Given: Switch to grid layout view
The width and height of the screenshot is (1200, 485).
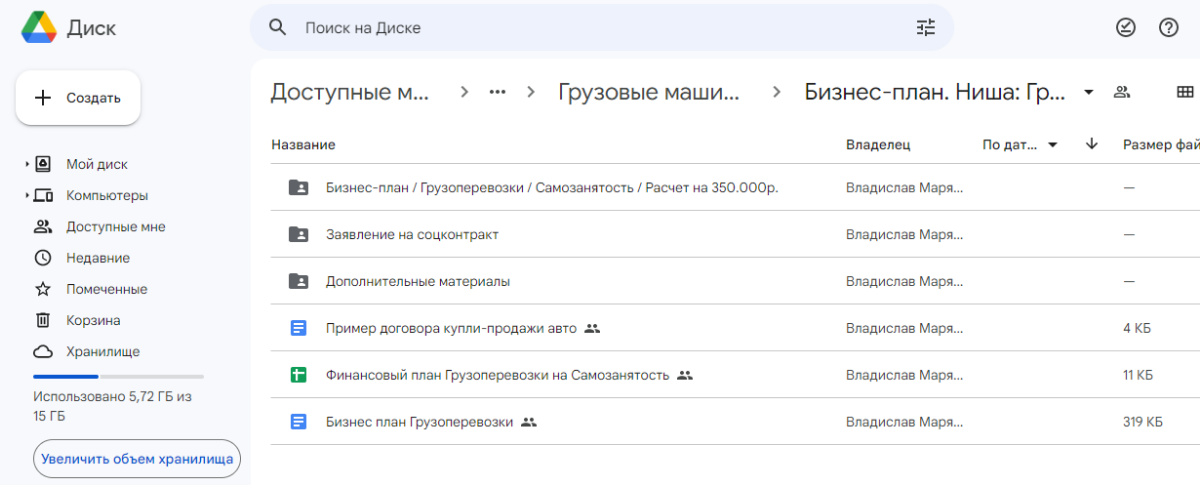Looking at the screenshot, I should point(1185,93).
